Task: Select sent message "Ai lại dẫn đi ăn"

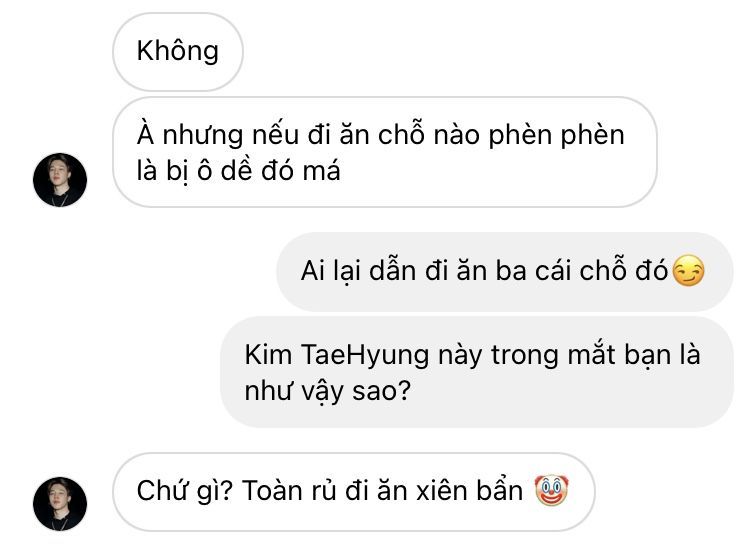Action: pos(505,271)
